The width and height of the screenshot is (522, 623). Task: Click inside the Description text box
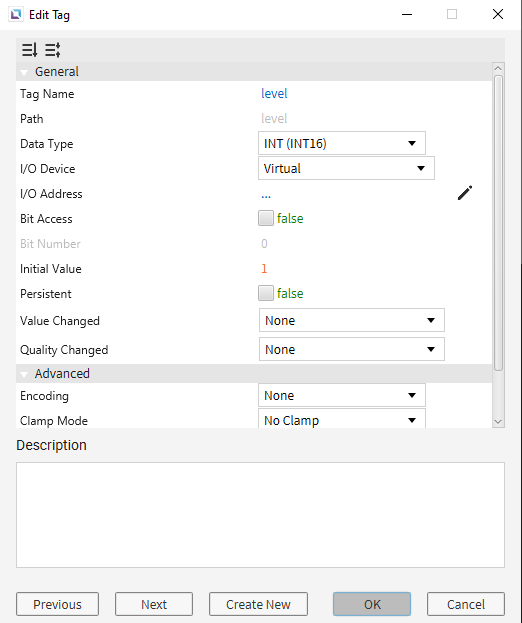(x=260, y=515)
